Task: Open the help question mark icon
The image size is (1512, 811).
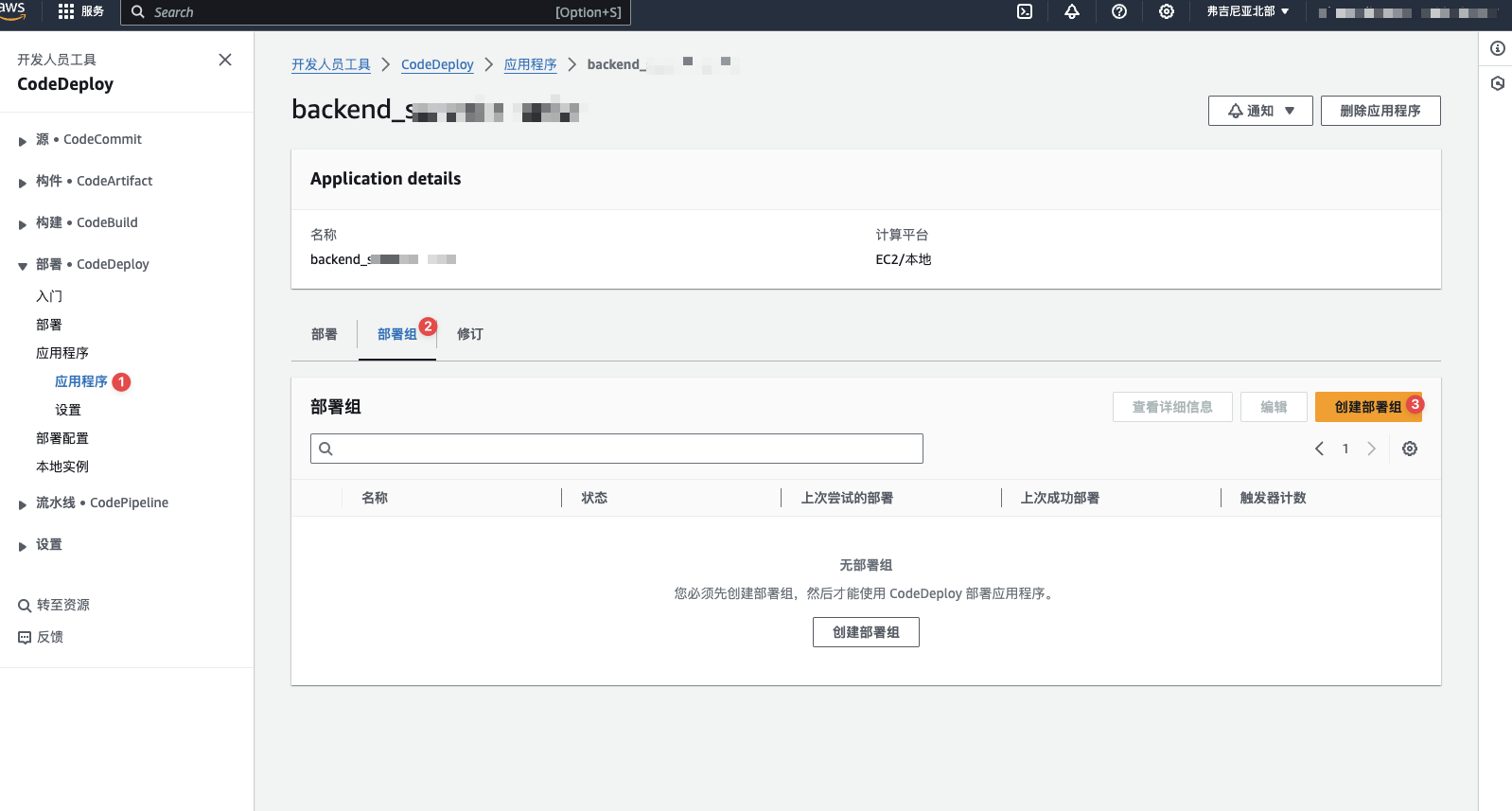Action: pos(1119,11)
